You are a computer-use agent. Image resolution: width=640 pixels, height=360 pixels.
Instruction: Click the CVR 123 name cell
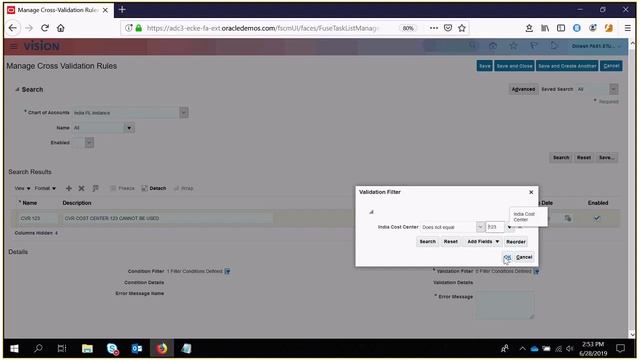click(38, 218)
